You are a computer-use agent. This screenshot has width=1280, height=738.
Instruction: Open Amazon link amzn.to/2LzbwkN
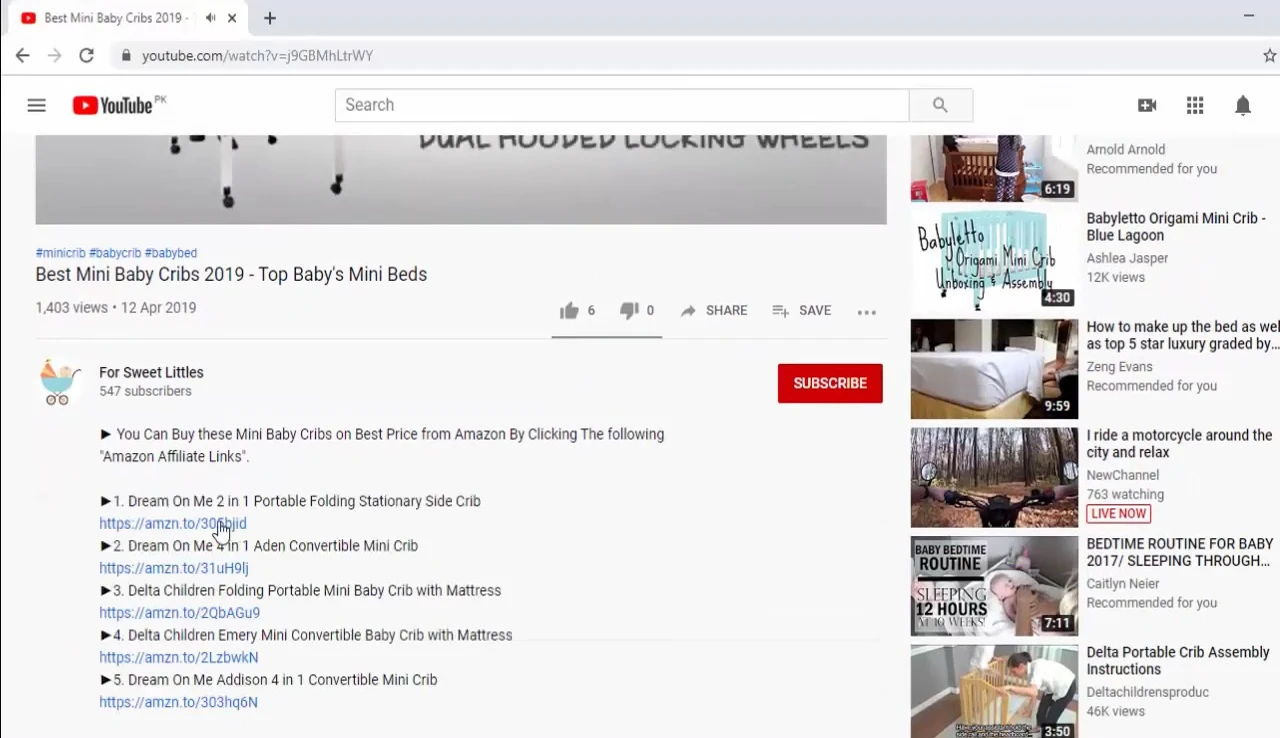click(x=179, y=658)
